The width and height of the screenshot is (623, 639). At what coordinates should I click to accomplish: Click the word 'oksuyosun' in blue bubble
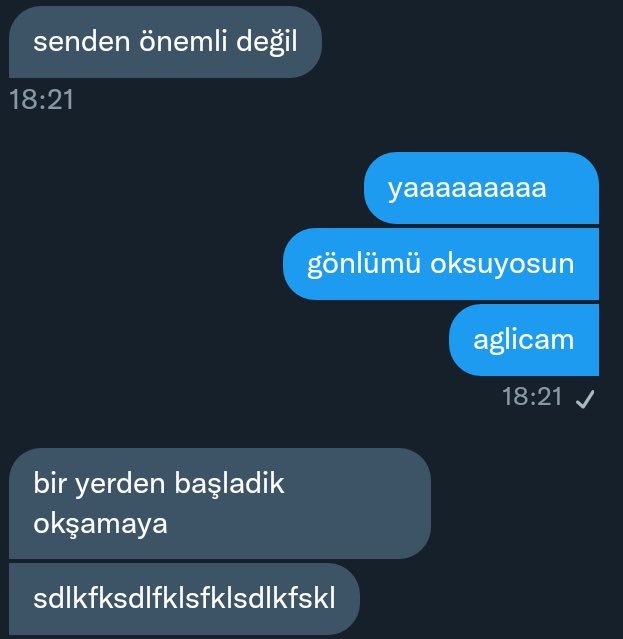502,264
